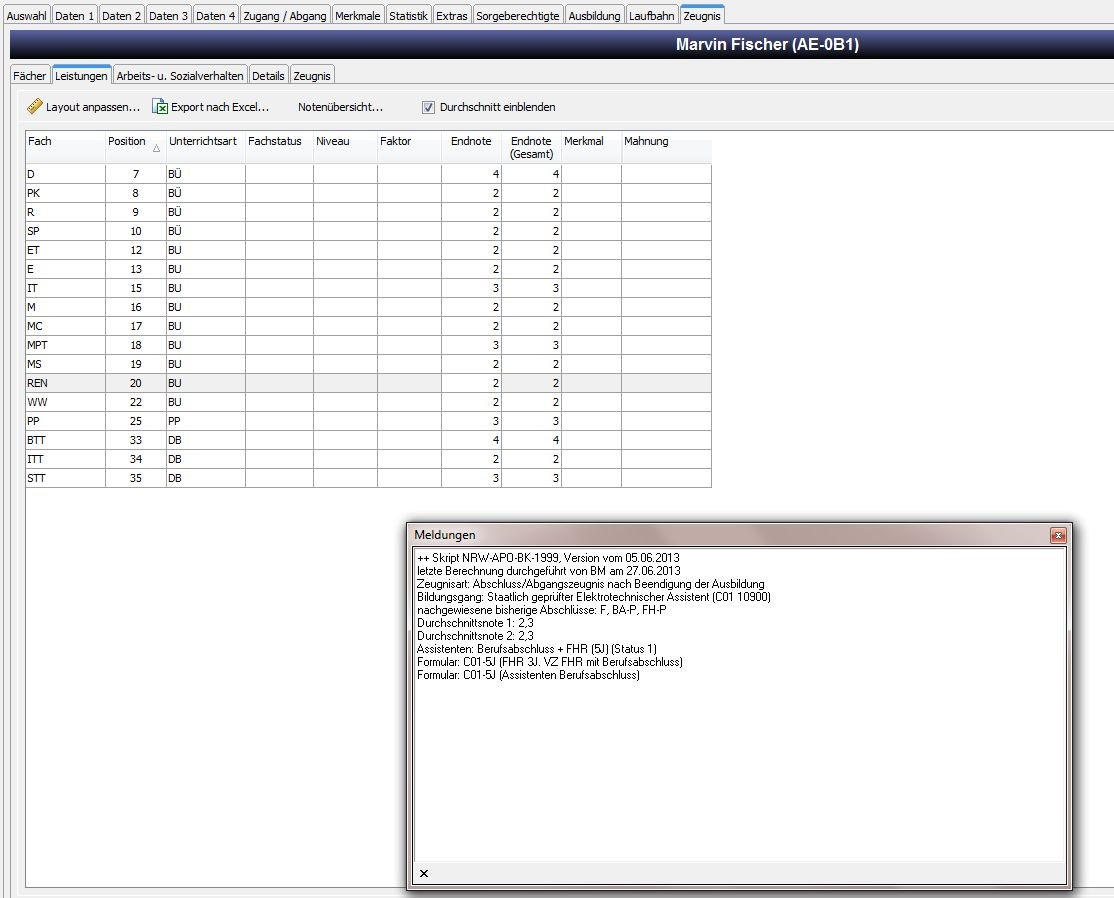Open the Laufbahn main tab
The image size is (1114, 898).
(651, 16)
